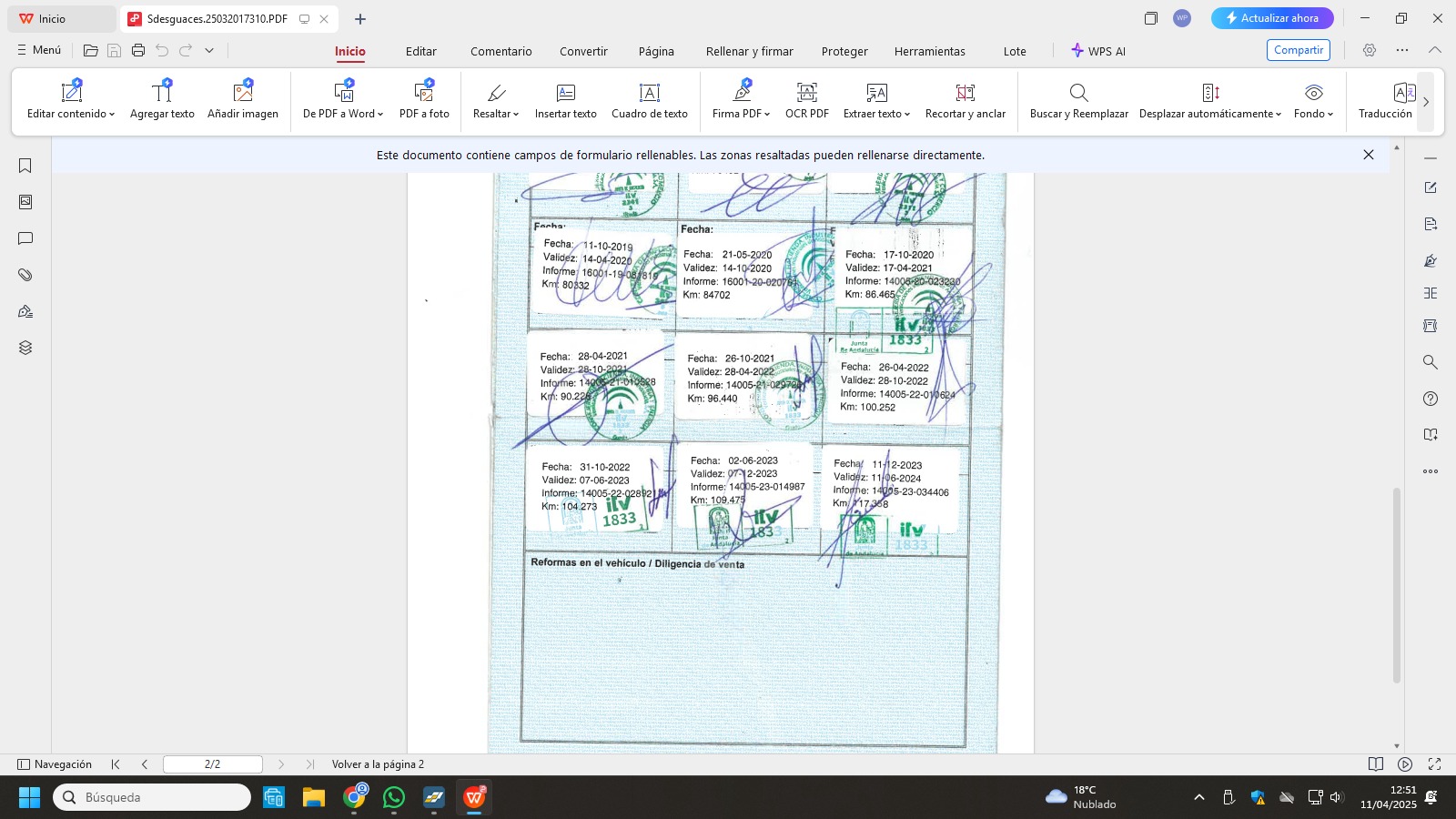Open the layers sidebar panel
Screen dimensions: 1456x819
[25, 348]
